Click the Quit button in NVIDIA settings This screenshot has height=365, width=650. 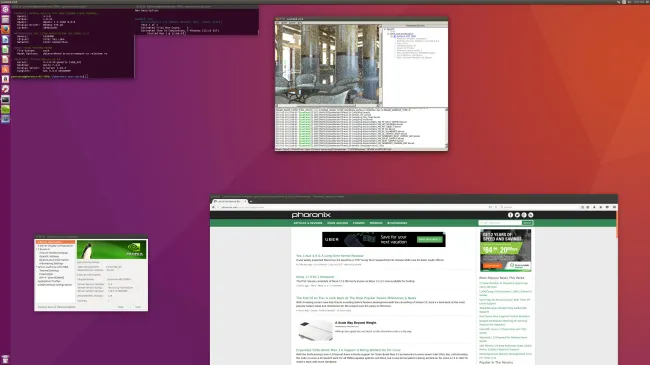coord(138,307)
